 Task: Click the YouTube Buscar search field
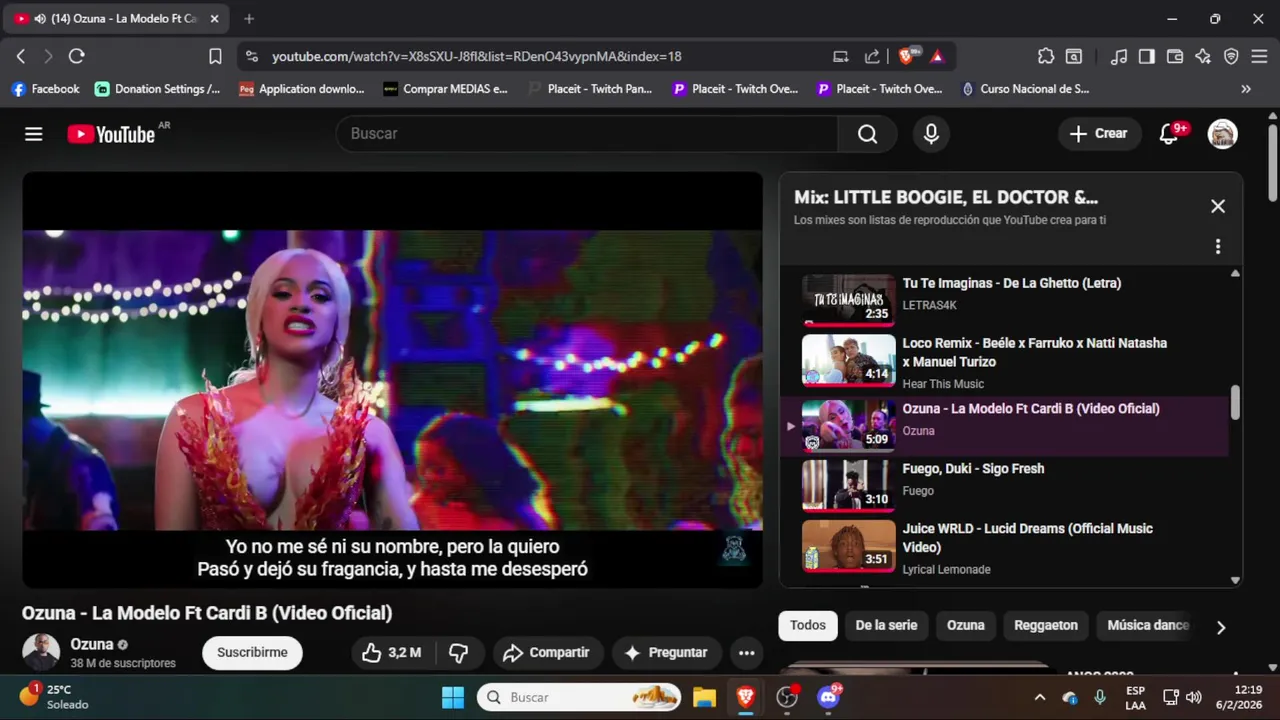(x=587, y=134)
